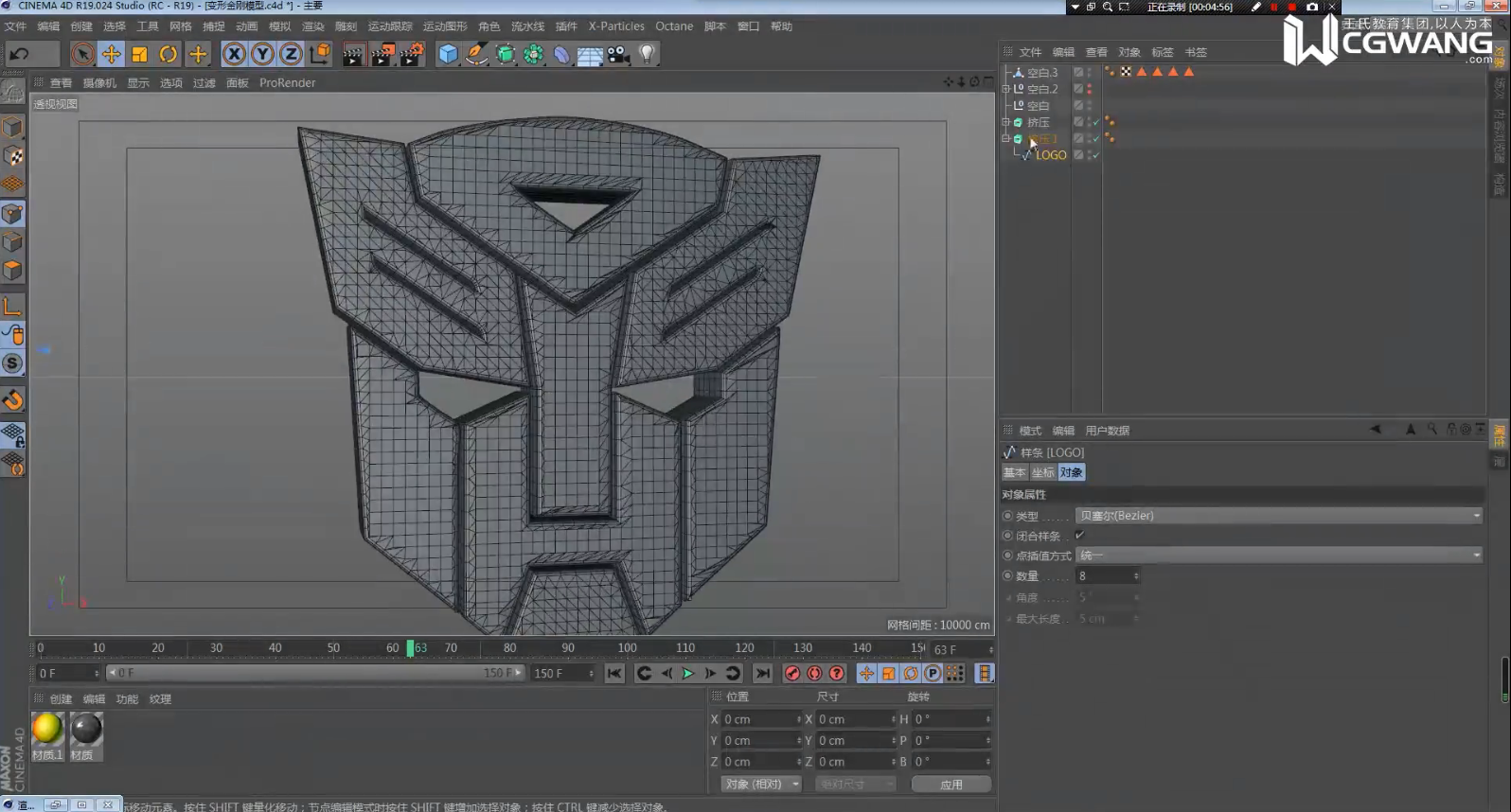This screenshot has height=812, width=1511.
Task: Toggle Scale keyframe recording in timeline
Action: click(888, 673)
